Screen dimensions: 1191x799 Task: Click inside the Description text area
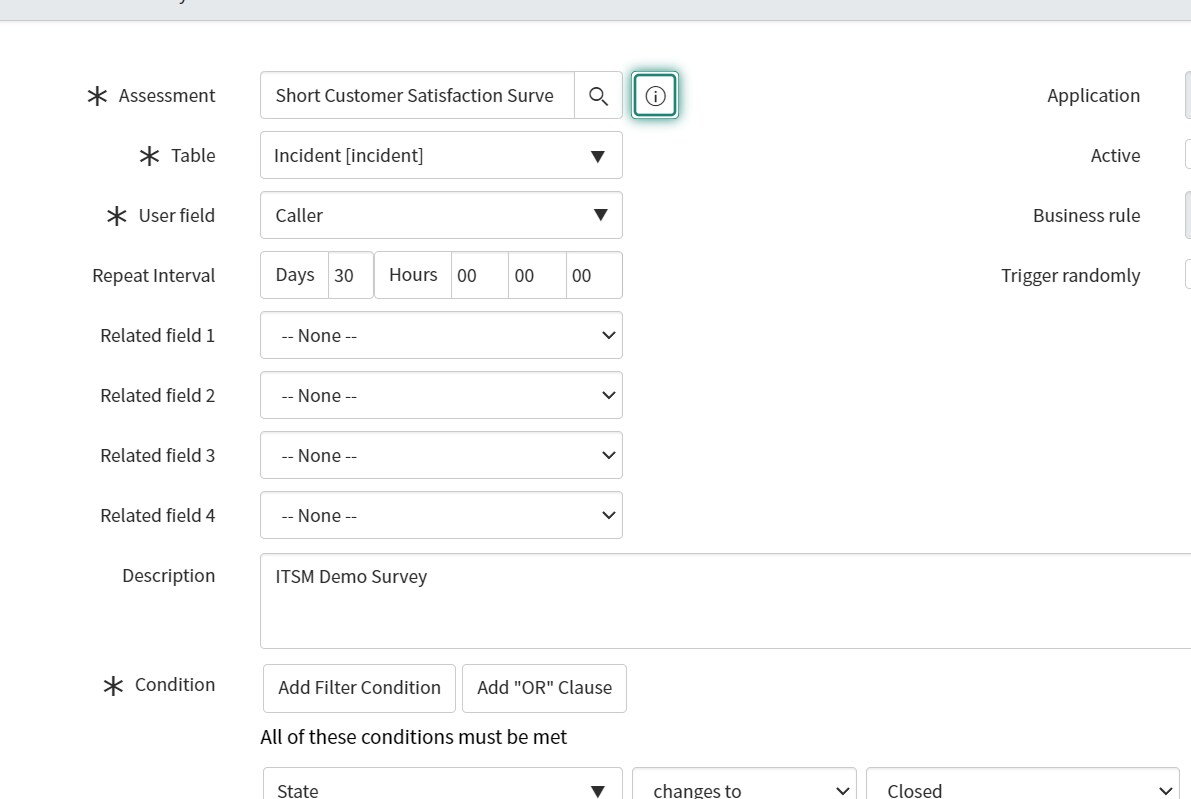[725, 602]
